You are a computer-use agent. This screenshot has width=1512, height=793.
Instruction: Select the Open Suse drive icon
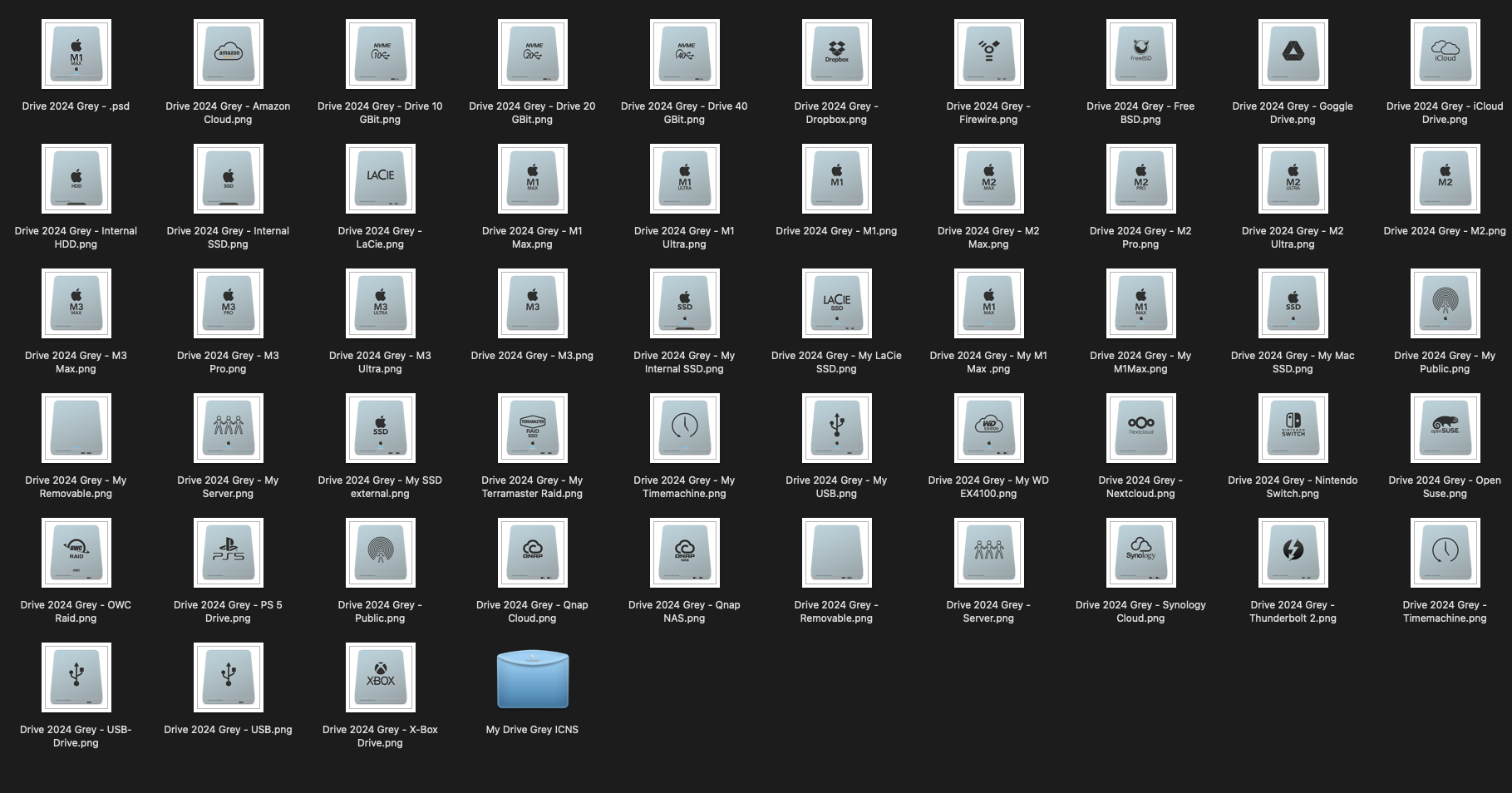1445,428
